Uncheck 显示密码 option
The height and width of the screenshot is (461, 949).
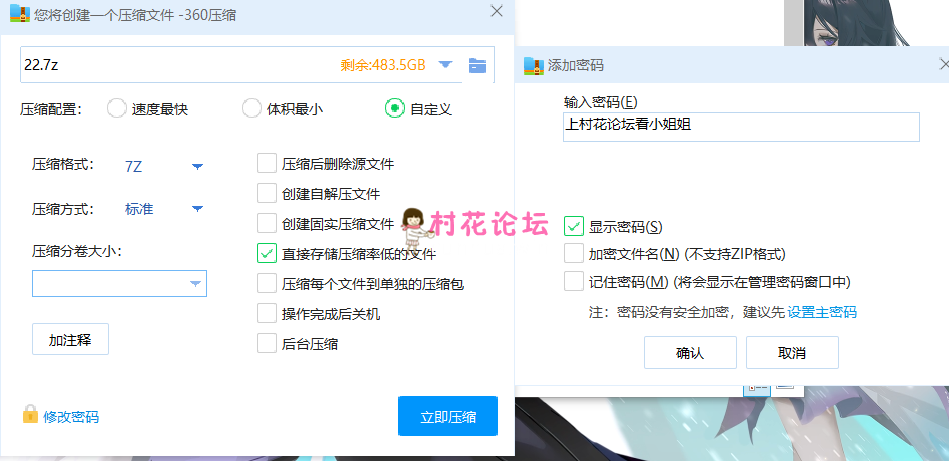point(574,226)
